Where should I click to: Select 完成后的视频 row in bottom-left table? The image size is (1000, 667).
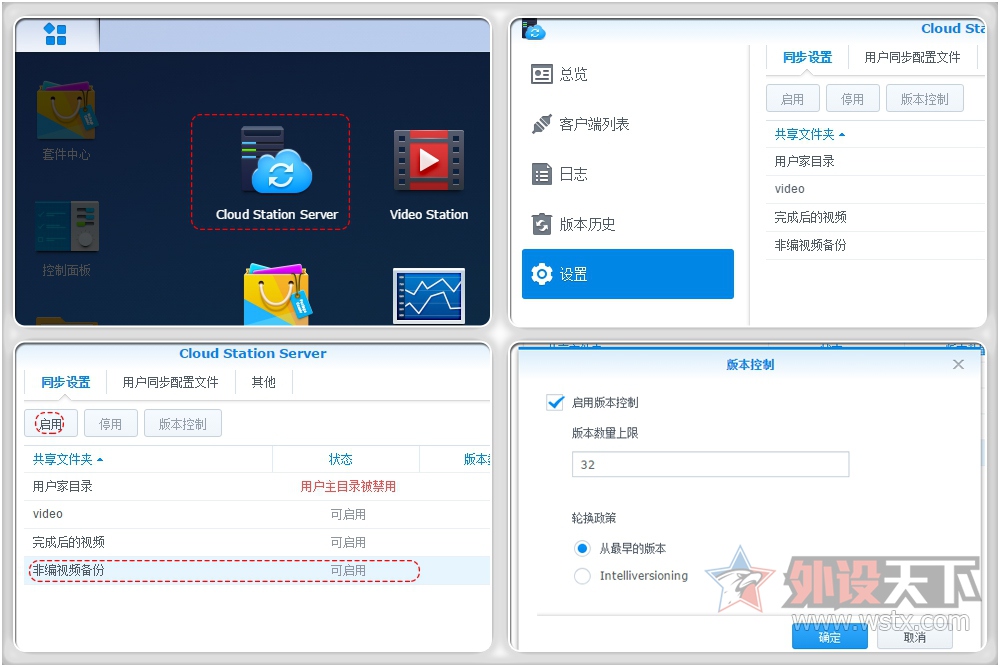point(257,543)
